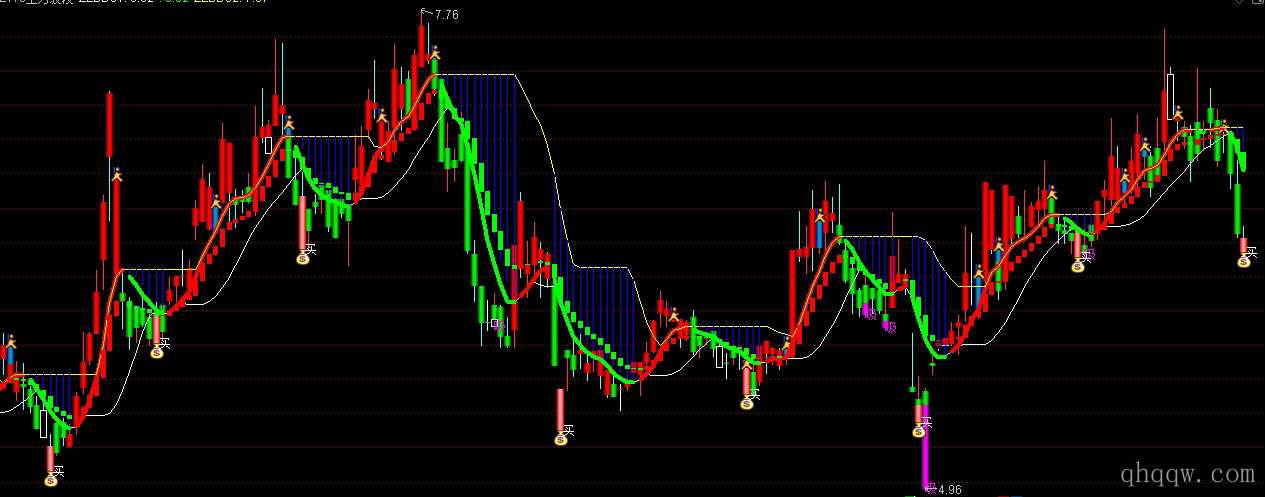Click the 7.76 high price label
This screenshot has height=497, width=1265.
tap(446, 15)
